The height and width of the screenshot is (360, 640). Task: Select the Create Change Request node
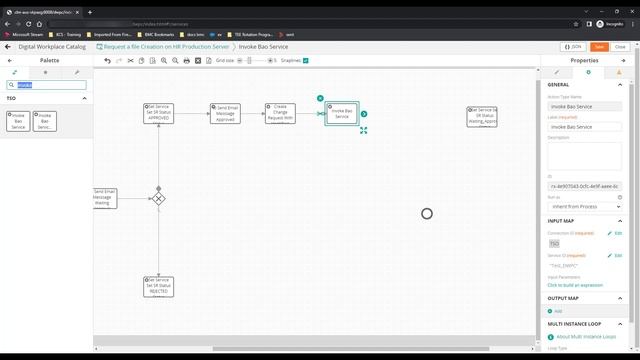(280, 113)
